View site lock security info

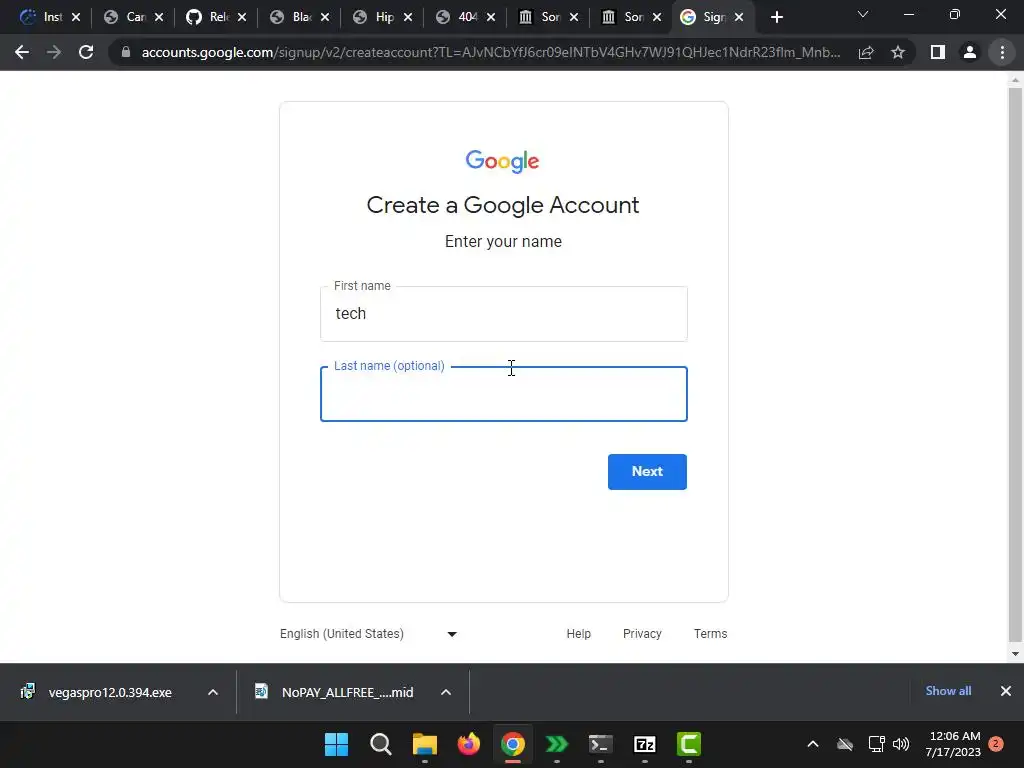(x=126, y=52)
